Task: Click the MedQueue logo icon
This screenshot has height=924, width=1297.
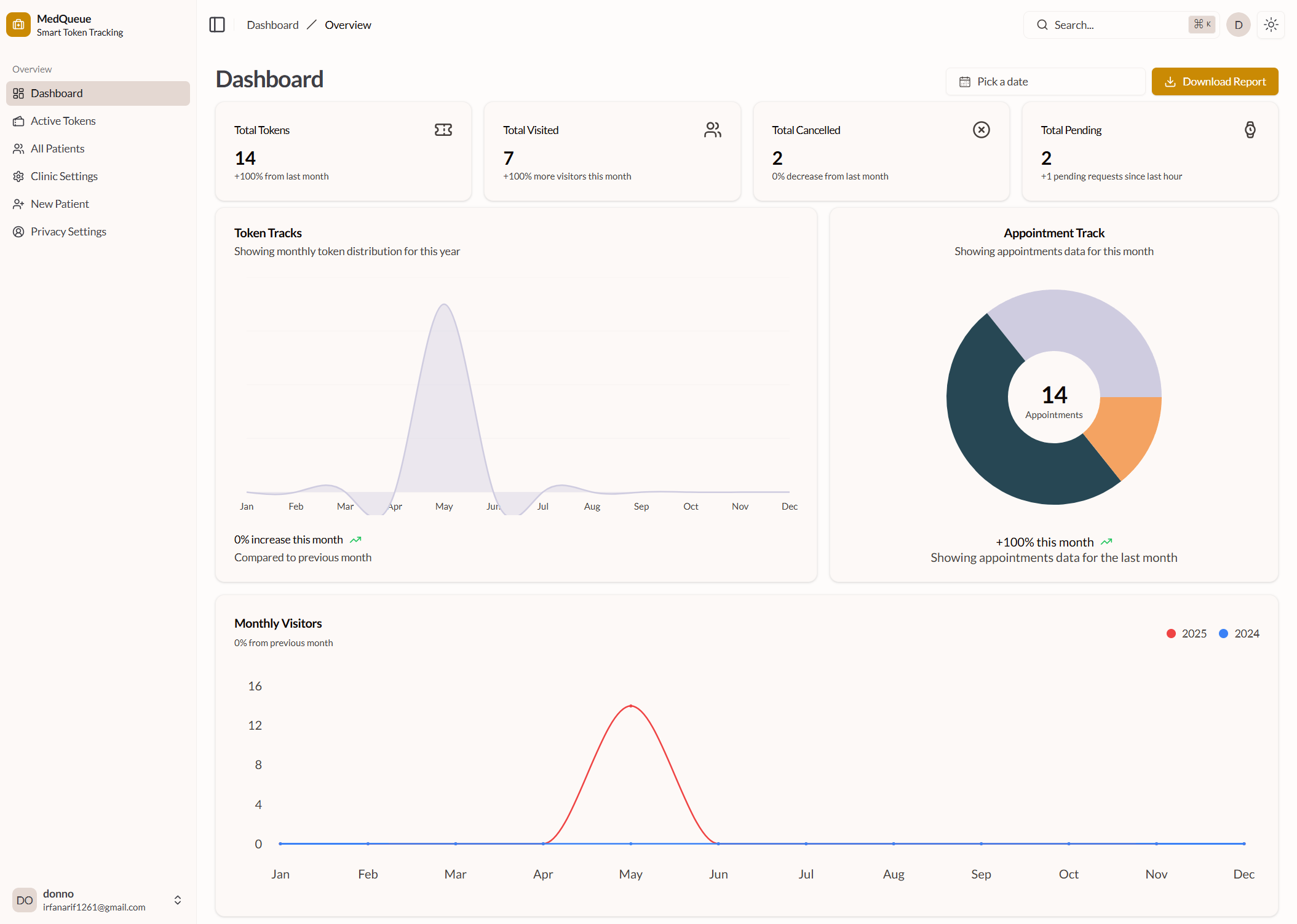Action: point(18,25)
